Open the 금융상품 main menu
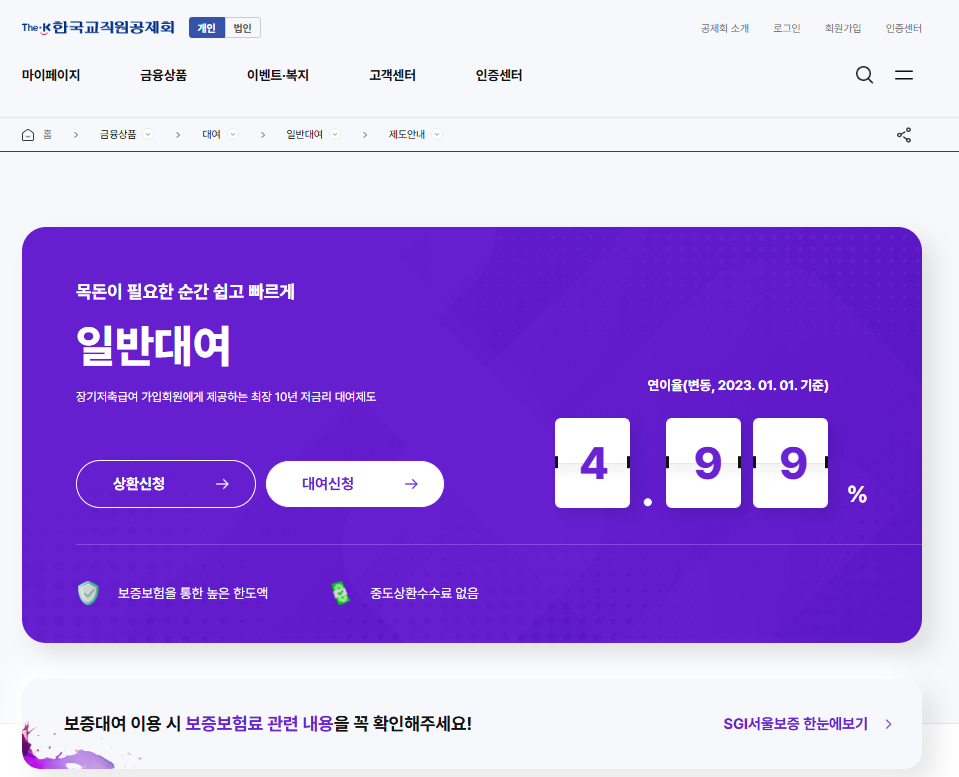 163,75
